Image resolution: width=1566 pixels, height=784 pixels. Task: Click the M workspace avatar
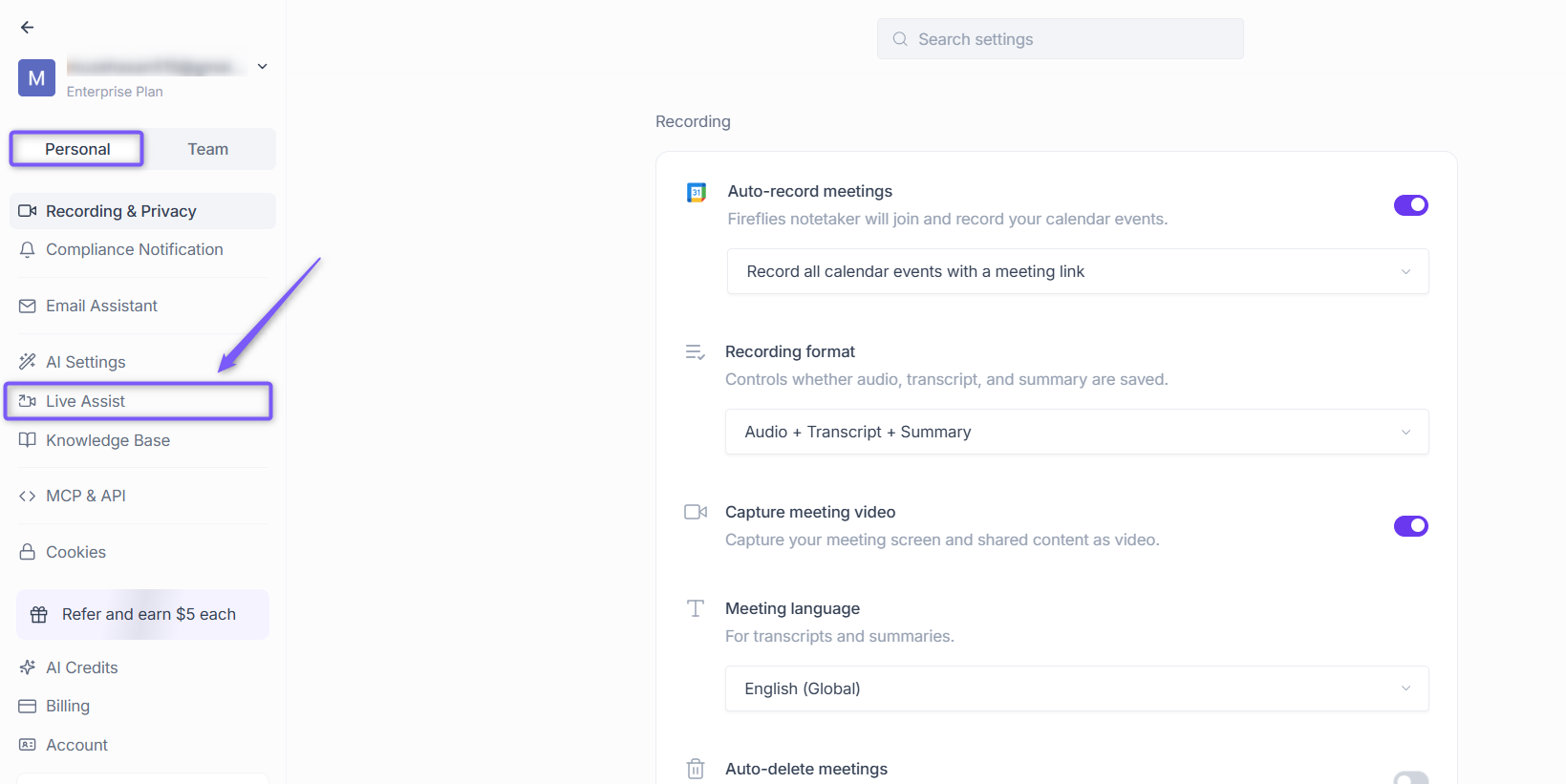click(x=36, y=78)
